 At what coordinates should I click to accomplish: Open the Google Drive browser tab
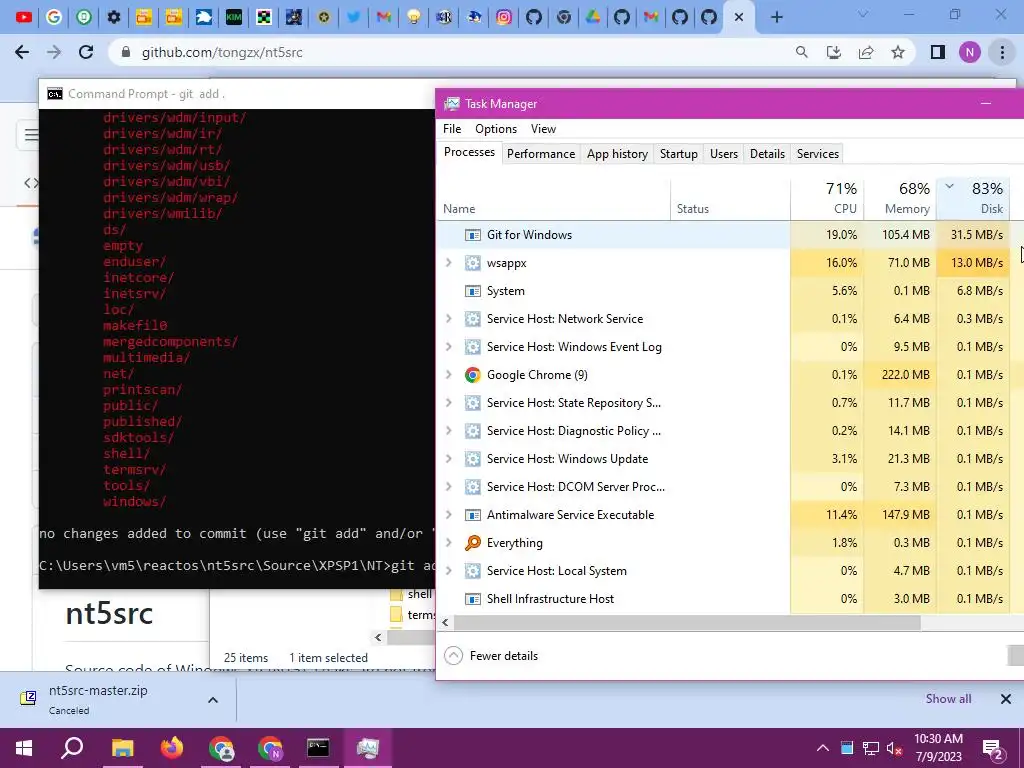pyautogui.click(x=592, y=17)
